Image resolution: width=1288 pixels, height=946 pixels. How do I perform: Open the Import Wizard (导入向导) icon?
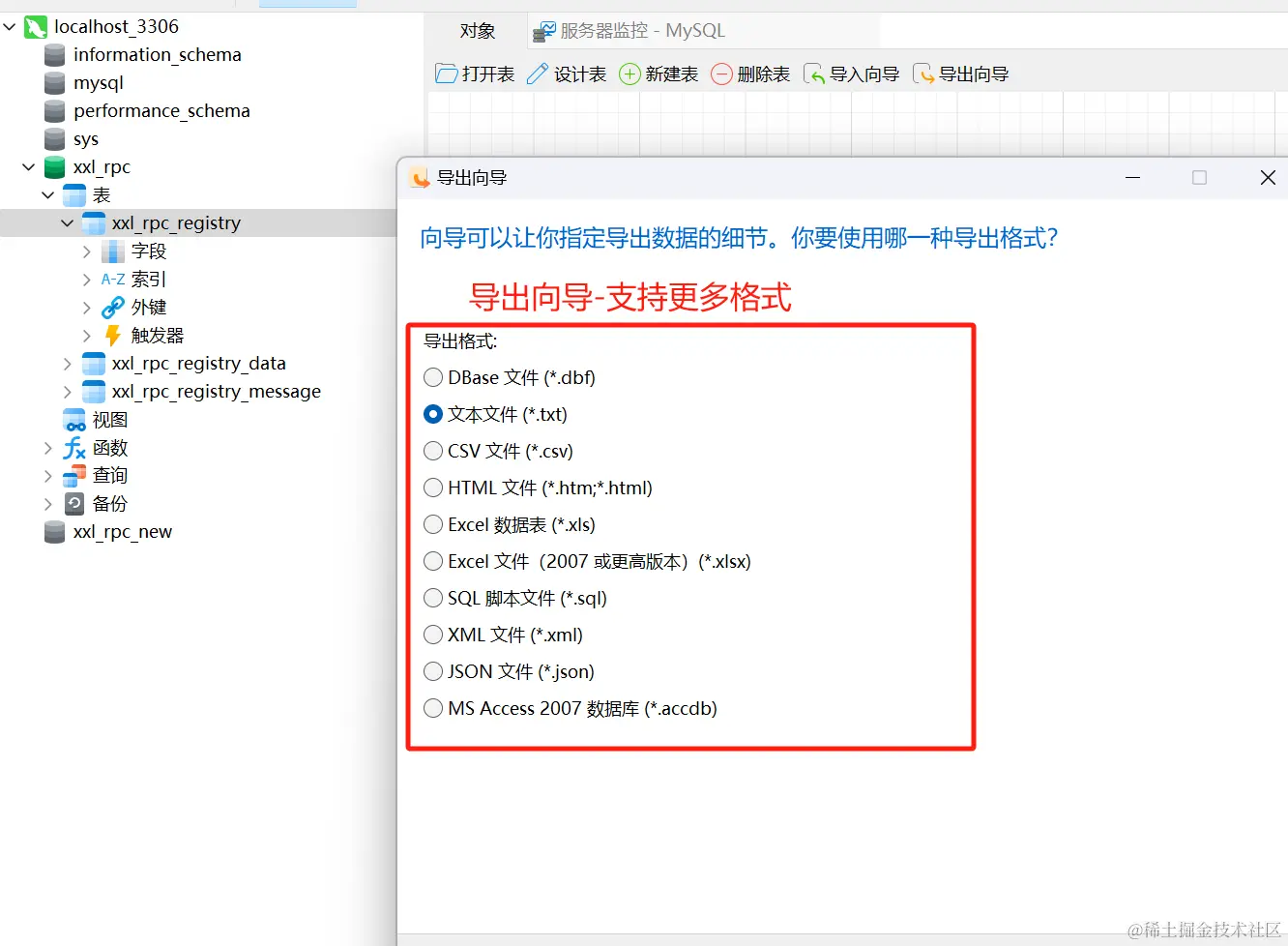click(x=814, y=74)
